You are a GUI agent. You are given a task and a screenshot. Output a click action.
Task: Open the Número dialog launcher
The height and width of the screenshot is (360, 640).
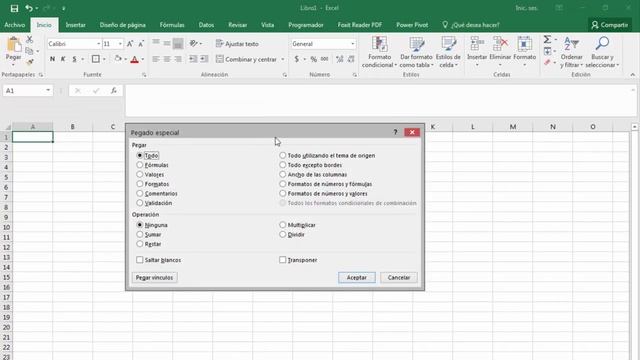(355, 75)
